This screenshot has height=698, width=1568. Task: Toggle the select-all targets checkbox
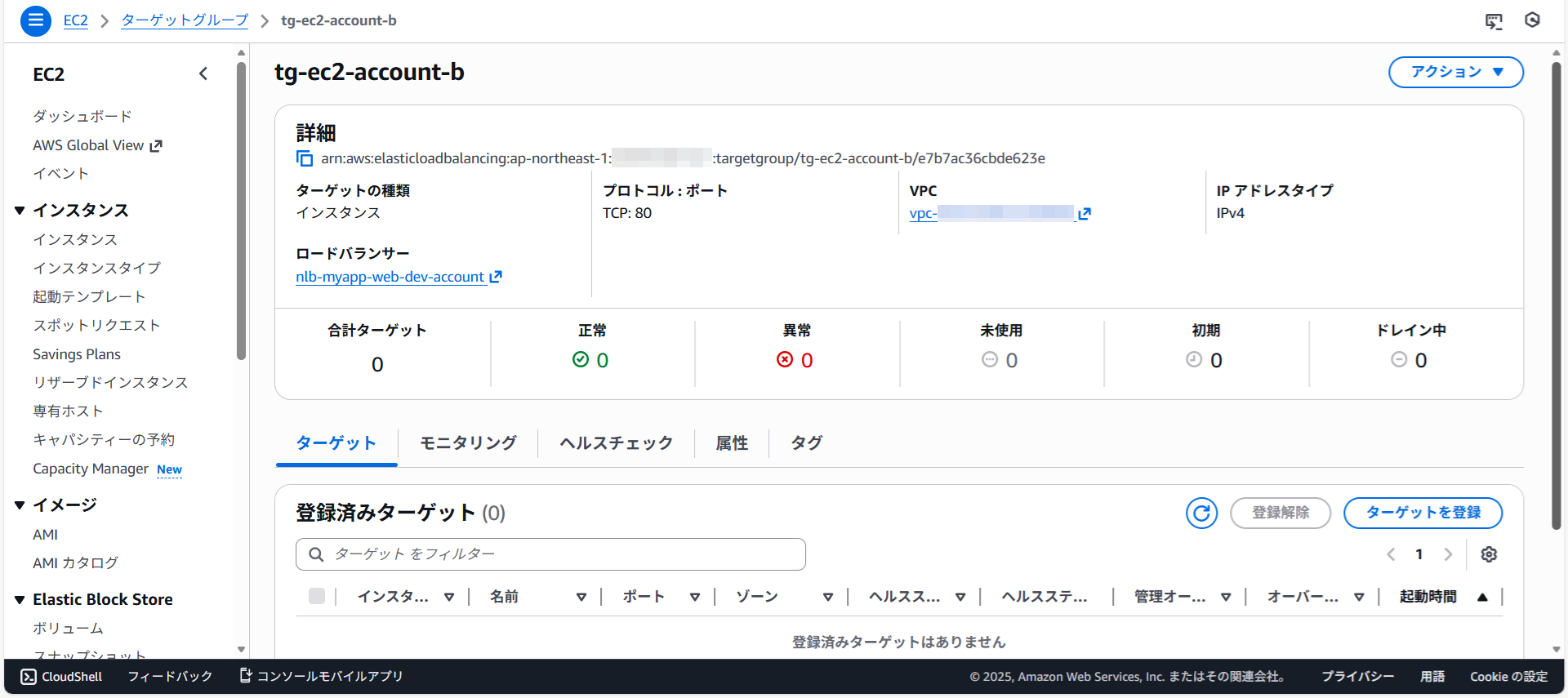[x=317, y=596]
